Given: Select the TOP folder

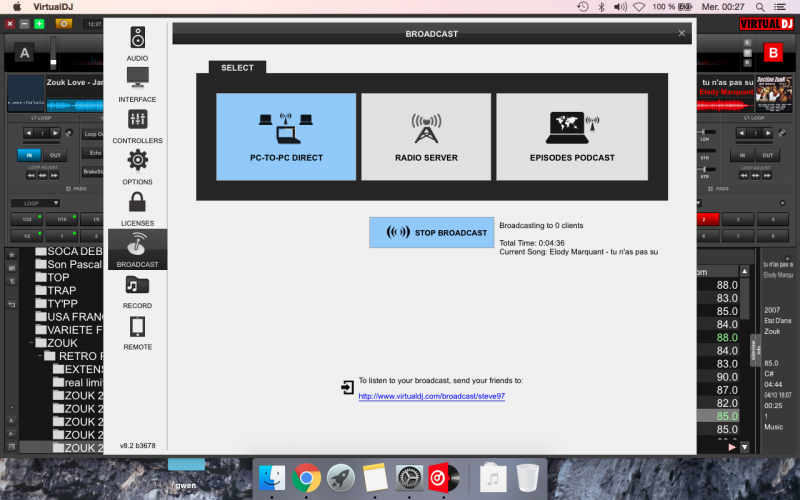Looking at the screenshot, I should click(52, 277).
